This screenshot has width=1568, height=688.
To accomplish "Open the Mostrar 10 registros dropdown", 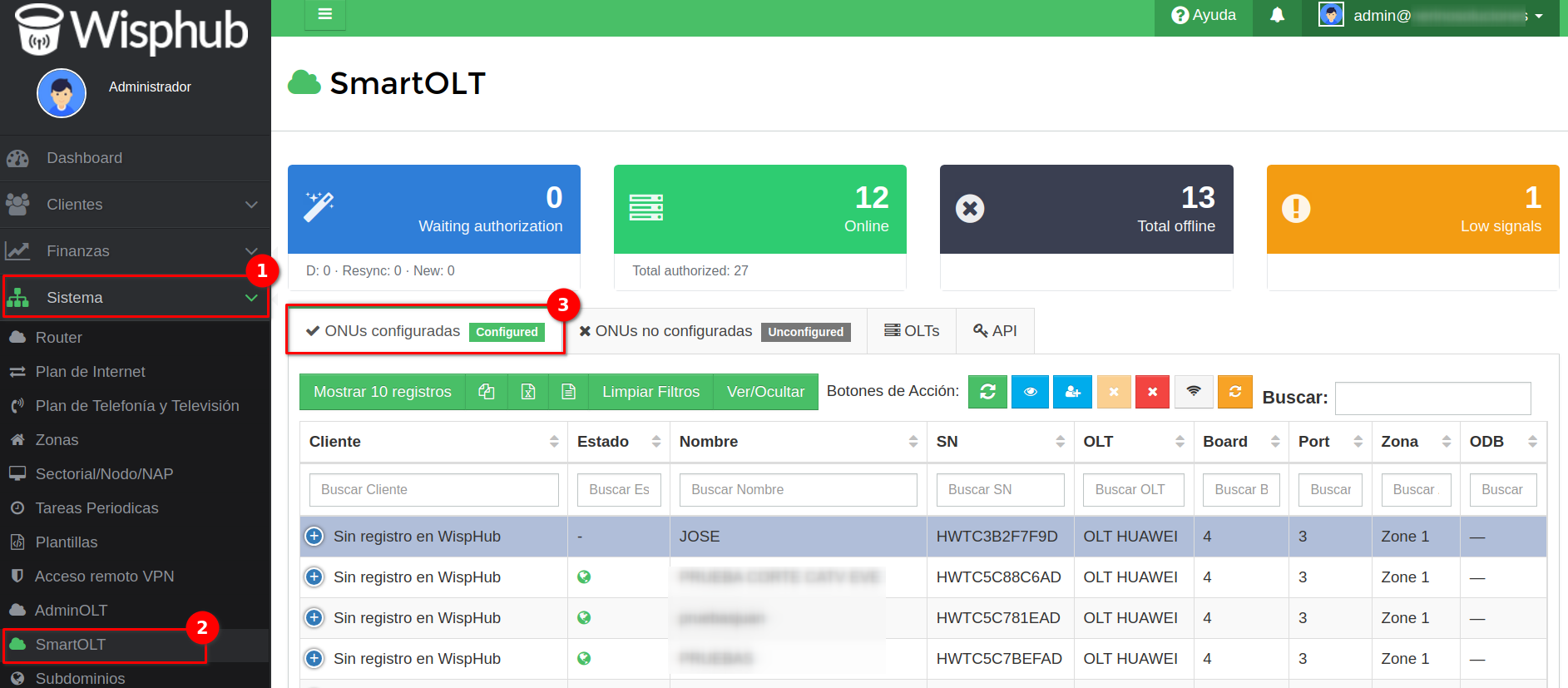I will pyautogui.click(x=383, y=392).
